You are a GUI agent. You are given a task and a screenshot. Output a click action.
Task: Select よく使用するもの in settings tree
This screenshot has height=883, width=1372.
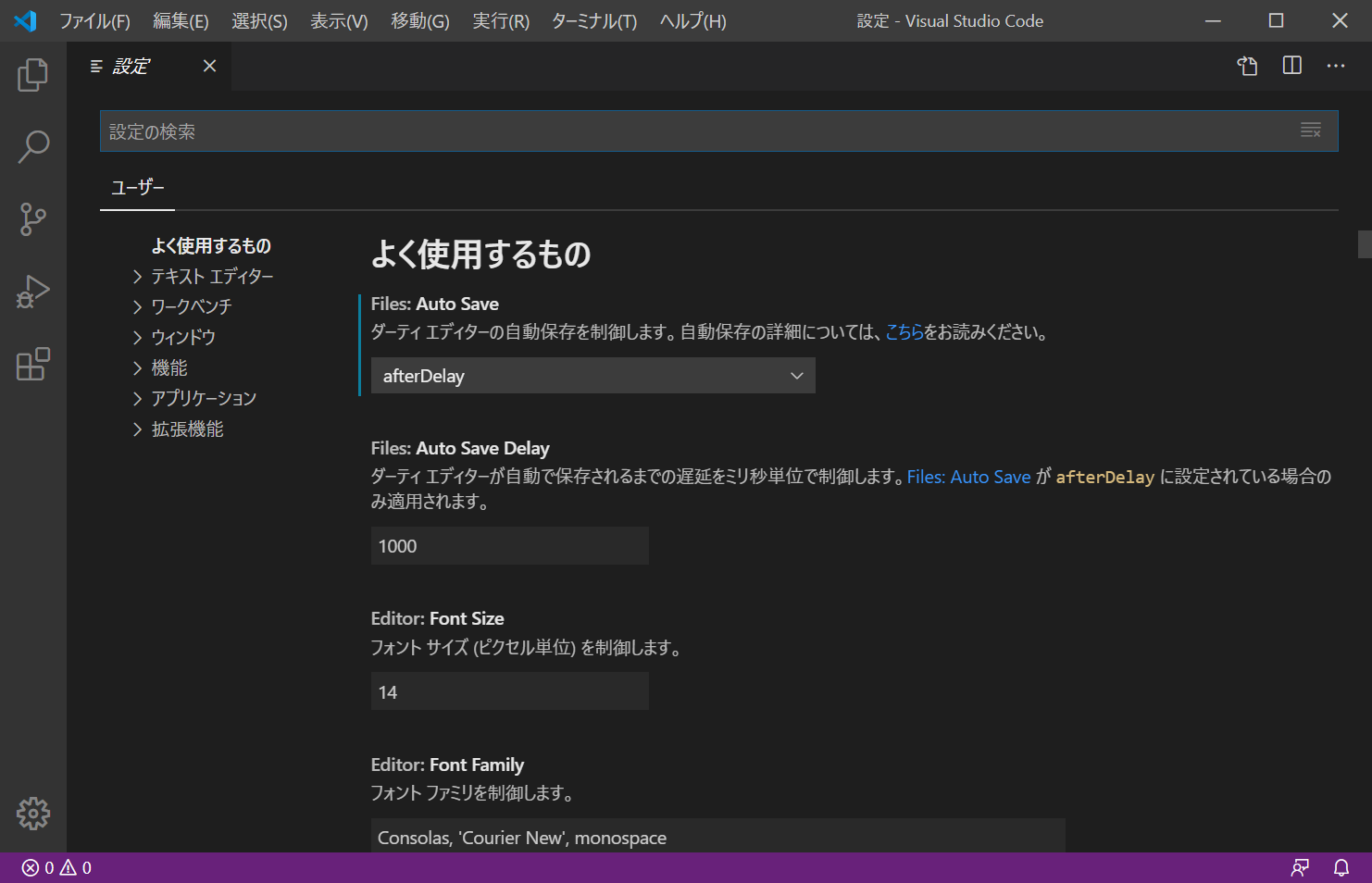pyautogui.click(x=211, y=245)
